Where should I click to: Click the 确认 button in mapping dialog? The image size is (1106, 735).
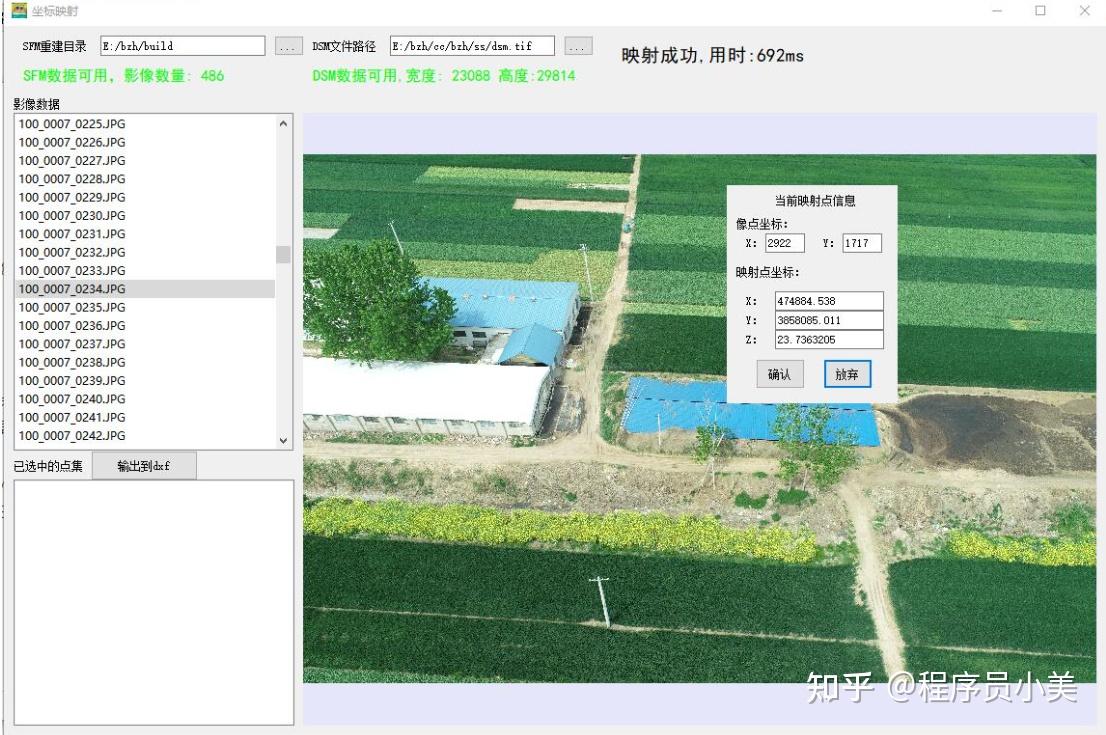point(779,375)
